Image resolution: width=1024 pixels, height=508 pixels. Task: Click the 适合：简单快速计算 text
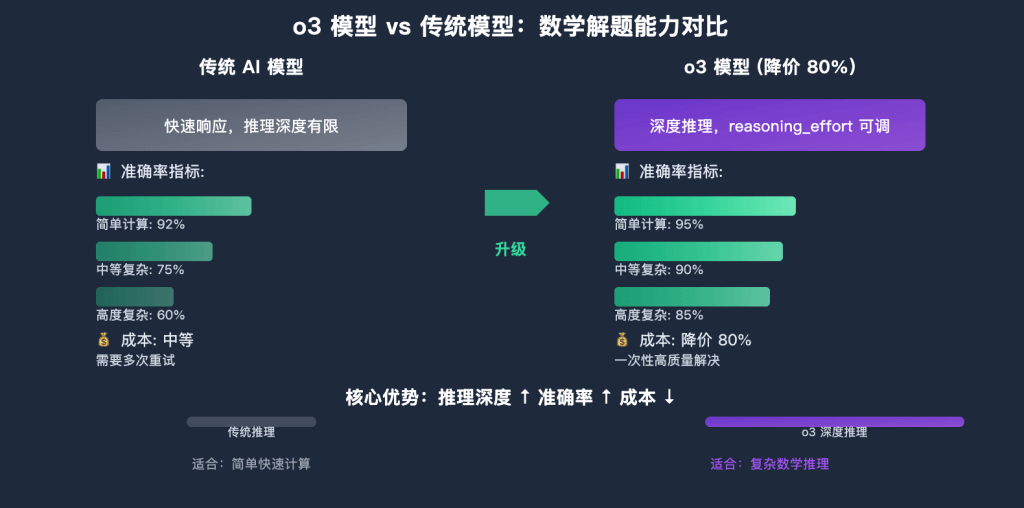tap(251, 464)
